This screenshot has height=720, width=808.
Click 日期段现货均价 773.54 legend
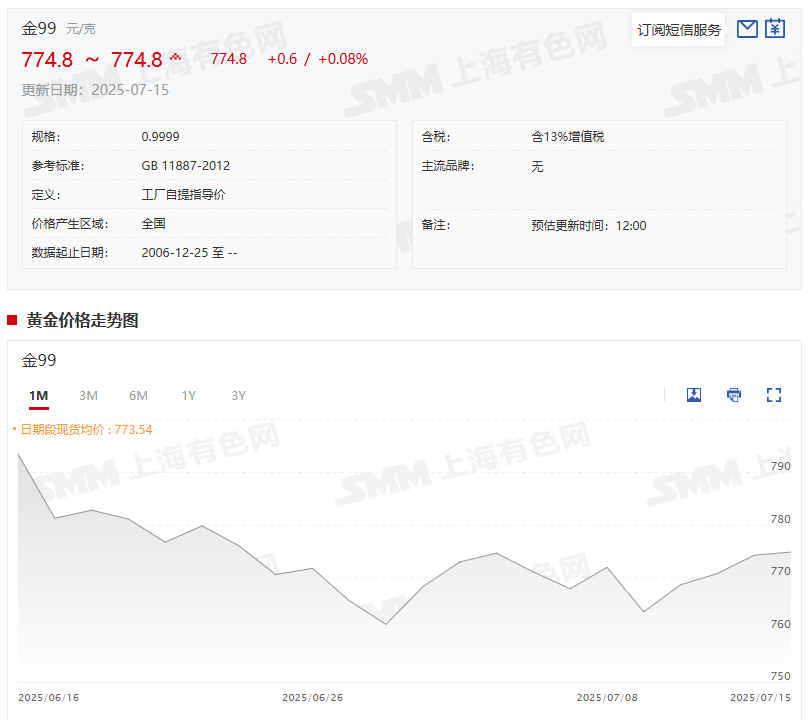pyautogui.click(x=82, y=430)
